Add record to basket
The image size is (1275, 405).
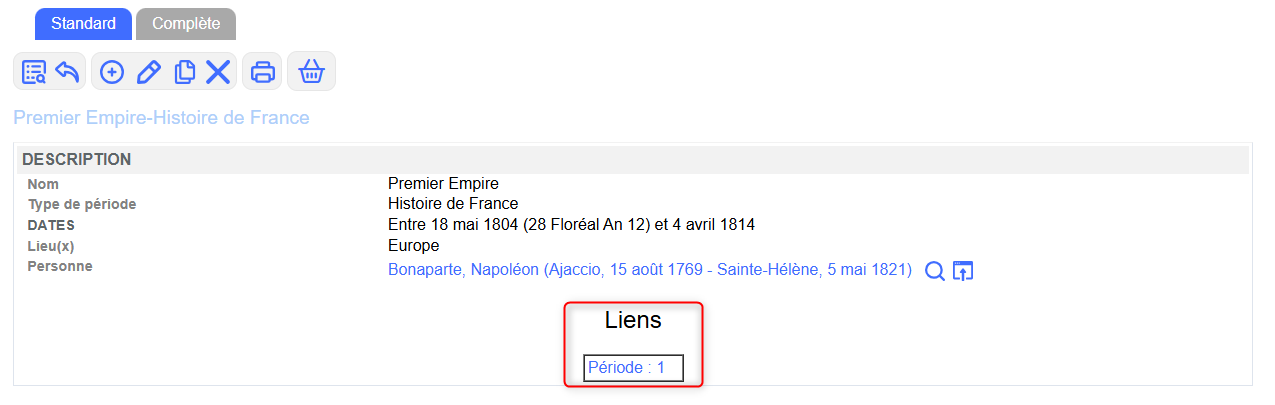pos(312,72)
